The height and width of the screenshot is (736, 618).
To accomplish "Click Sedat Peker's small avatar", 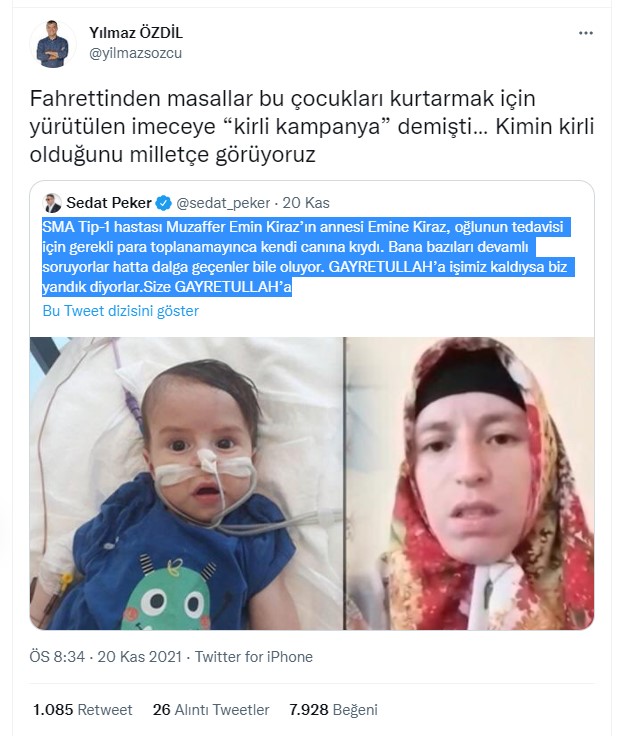I will (x=52, y=203).
